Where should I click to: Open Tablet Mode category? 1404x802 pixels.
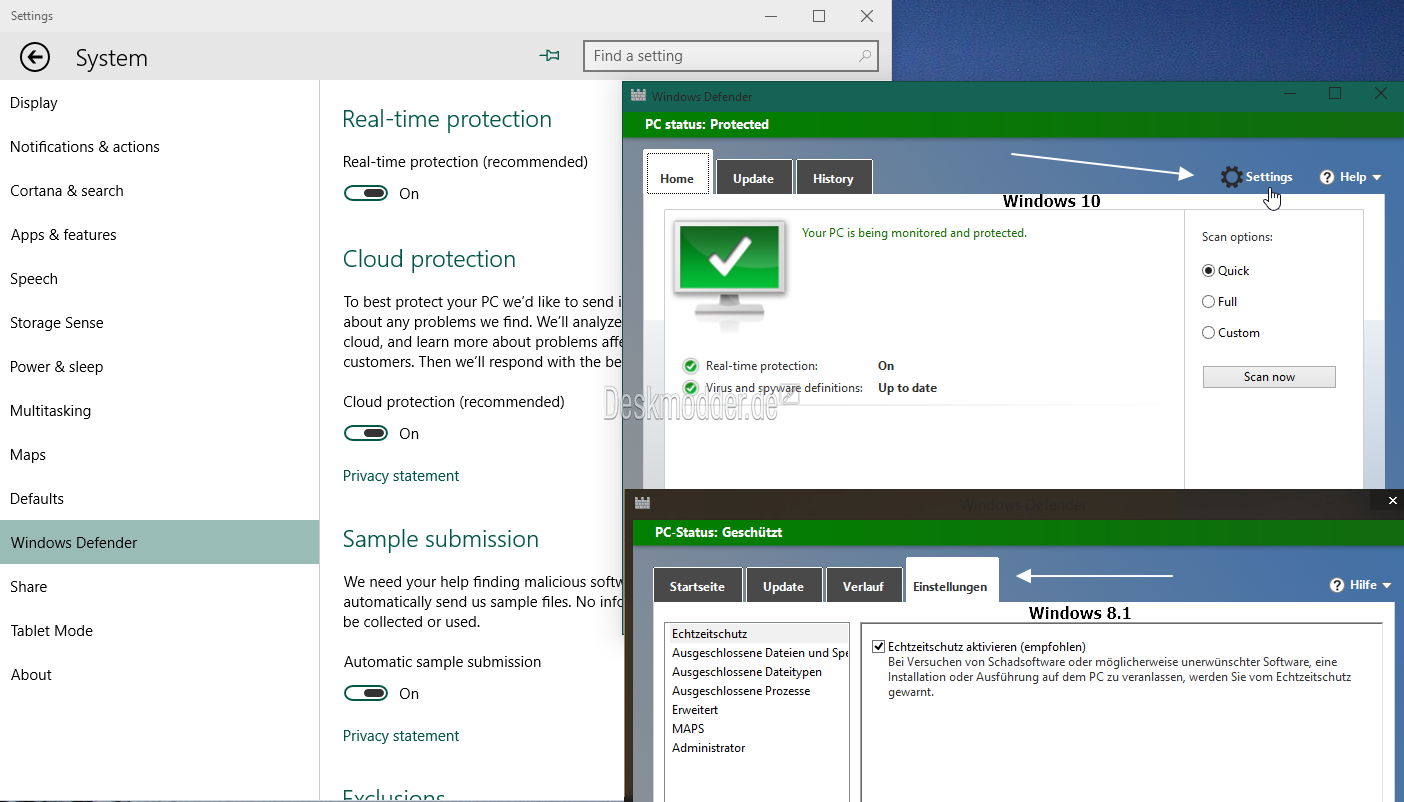(x=159, y=631)
